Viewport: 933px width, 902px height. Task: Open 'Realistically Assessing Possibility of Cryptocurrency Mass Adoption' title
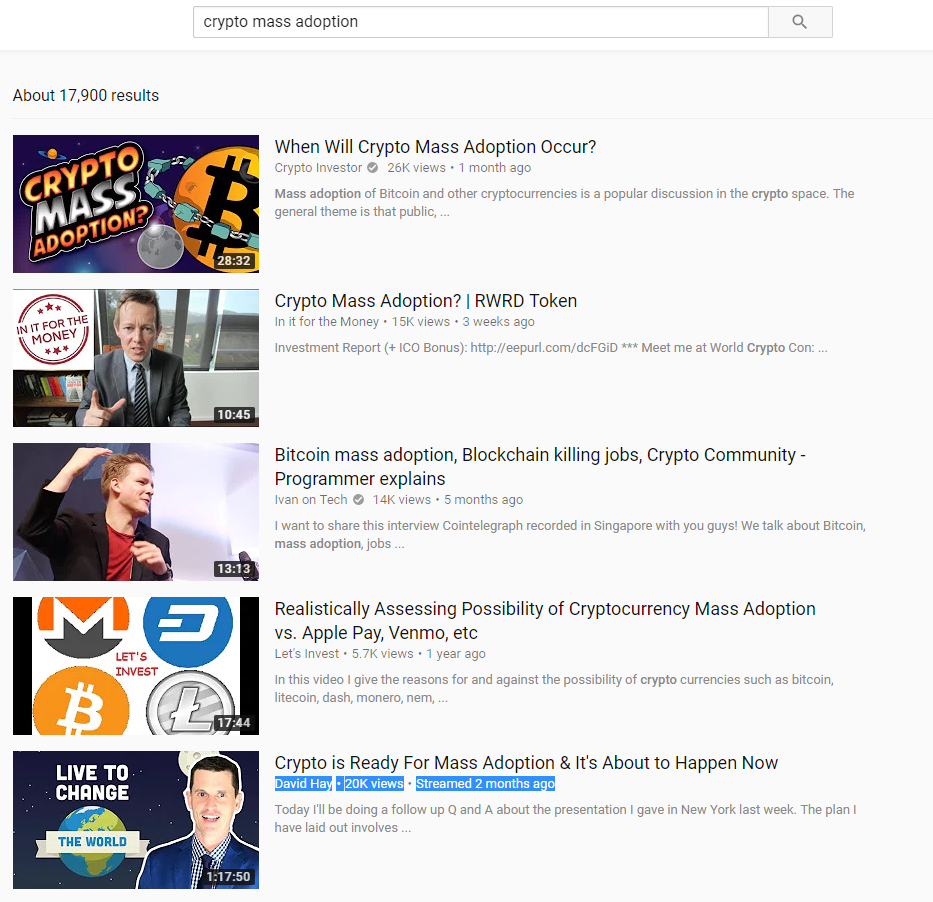point(544,621)
